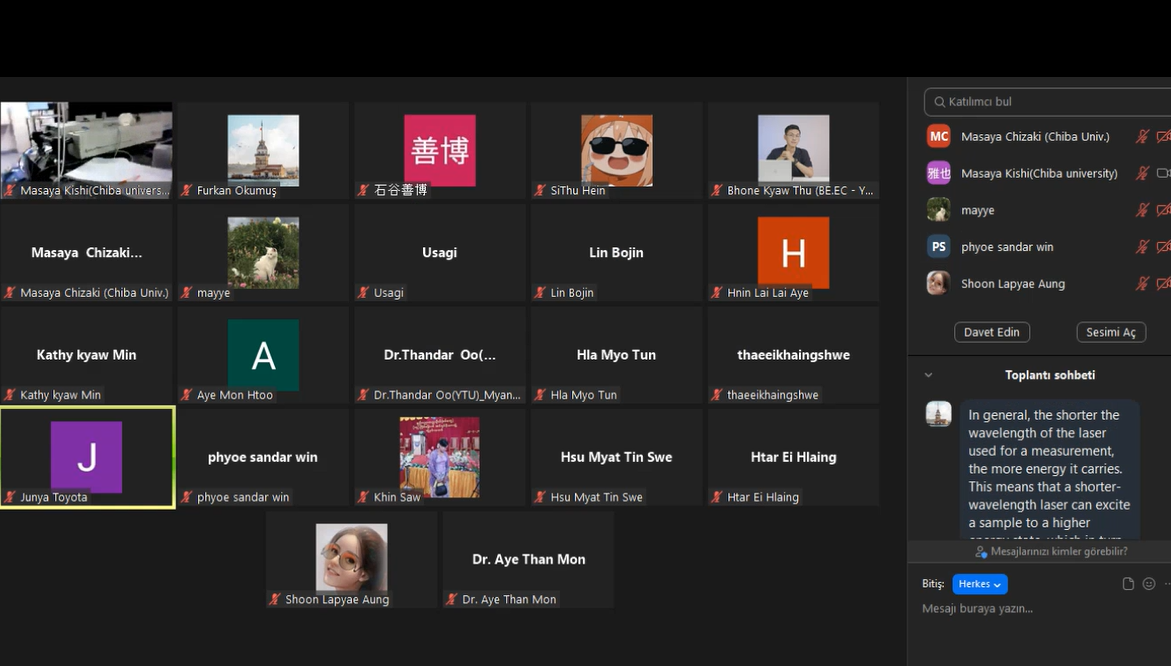Open the emoji picker in chat
This screenshot has width=1171, height=666.
1149,584
